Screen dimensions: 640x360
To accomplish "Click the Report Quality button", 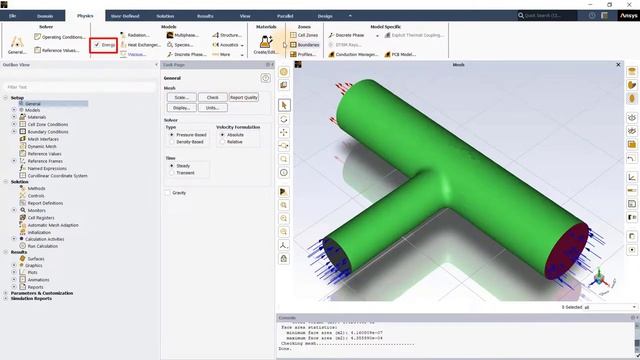I will (x=244, y=98).
